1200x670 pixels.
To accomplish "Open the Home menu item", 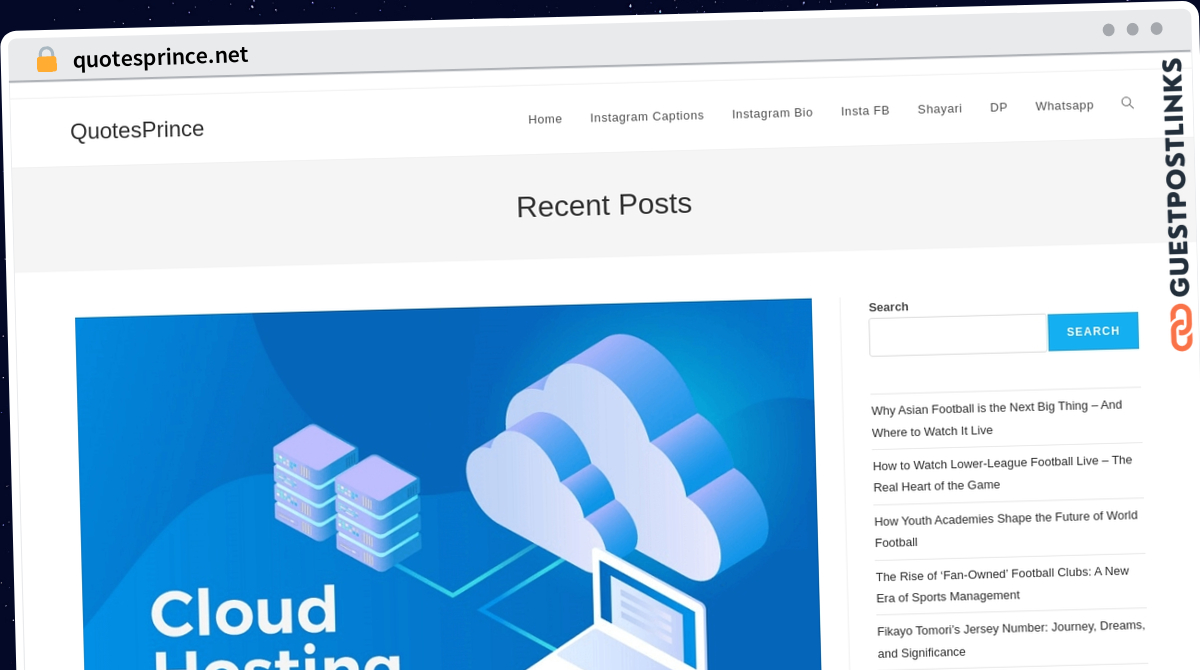I will 545,119.
